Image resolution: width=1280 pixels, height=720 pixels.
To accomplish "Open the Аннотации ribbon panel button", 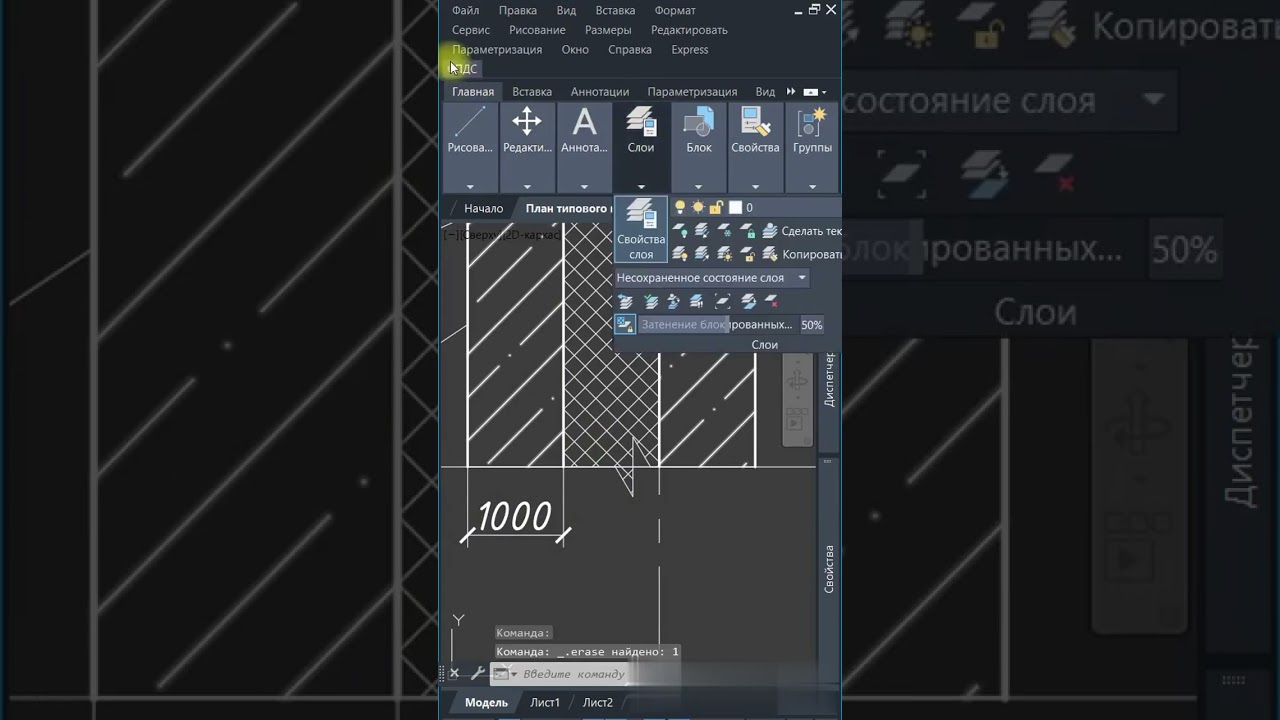I will [584, 147].
